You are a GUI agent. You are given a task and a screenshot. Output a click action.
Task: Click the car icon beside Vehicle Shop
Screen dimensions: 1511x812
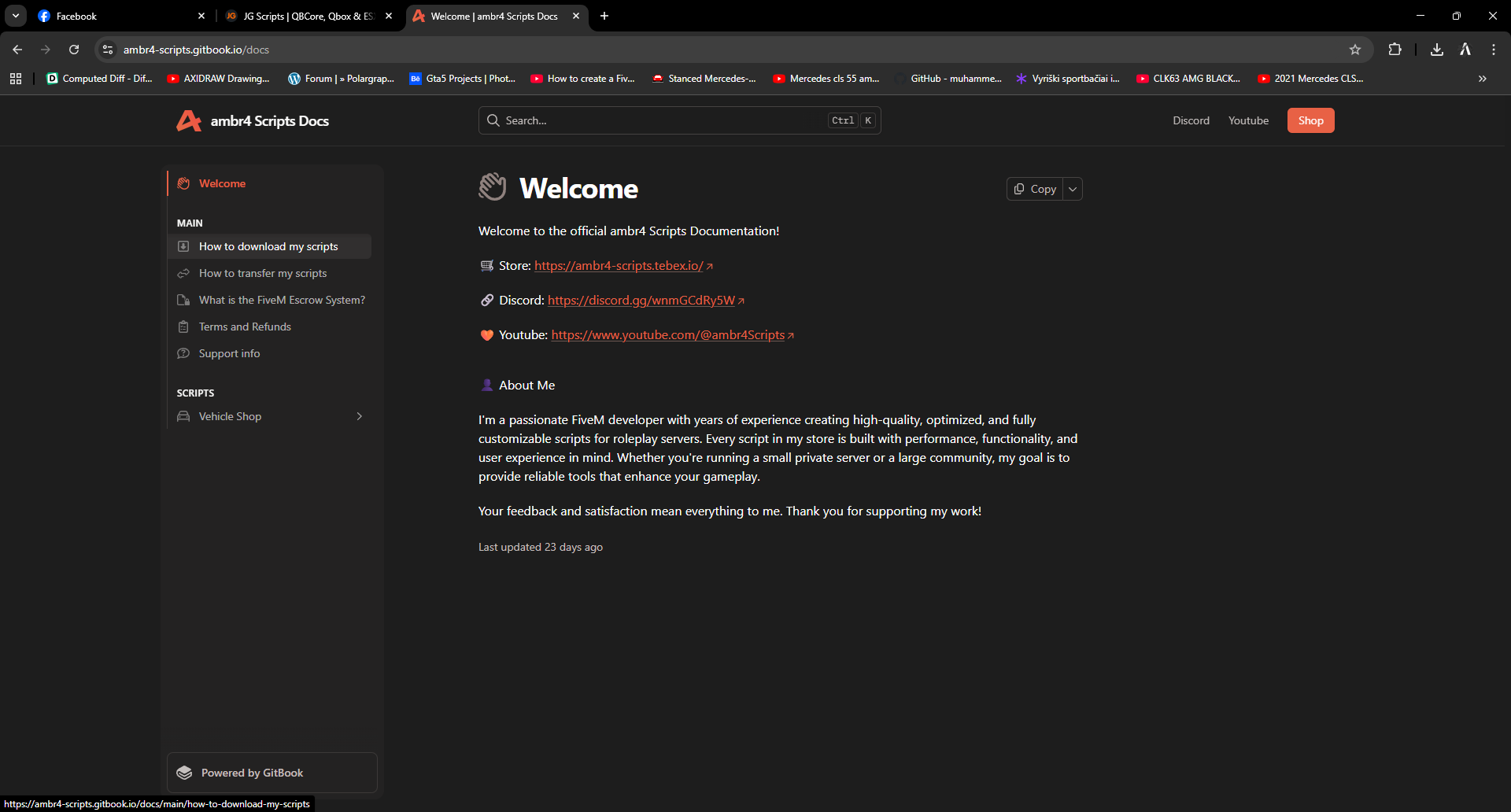183,416
